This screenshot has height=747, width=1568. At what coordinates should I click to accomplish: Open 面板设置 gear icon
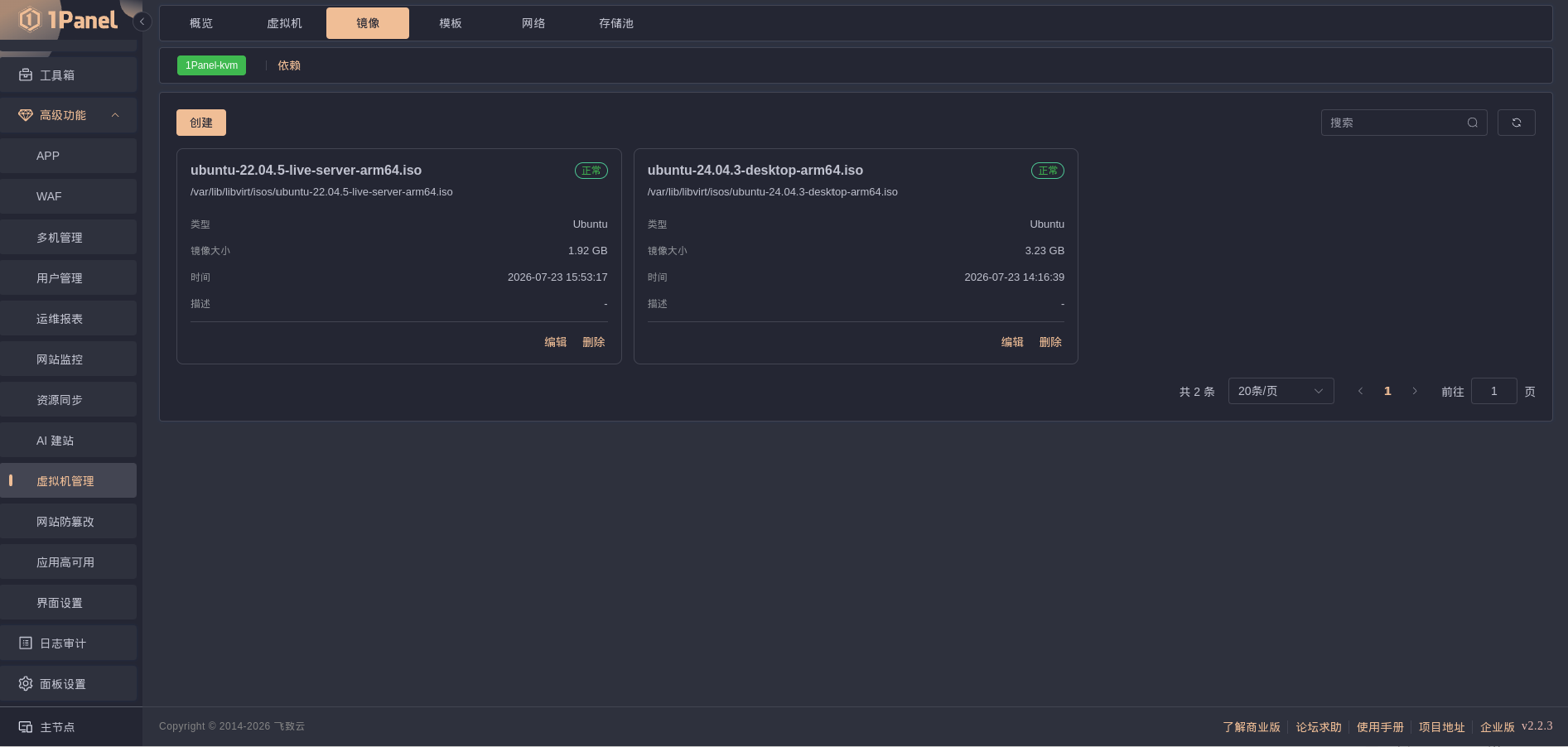coord(26,683)
